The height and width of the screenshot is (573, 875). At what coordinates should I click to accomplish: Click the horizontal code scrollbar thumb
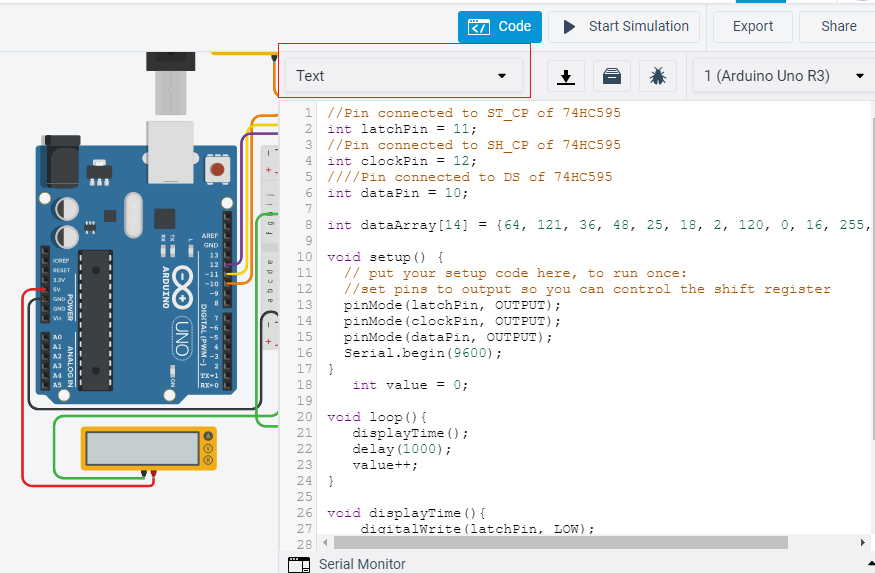coord(561,542)
